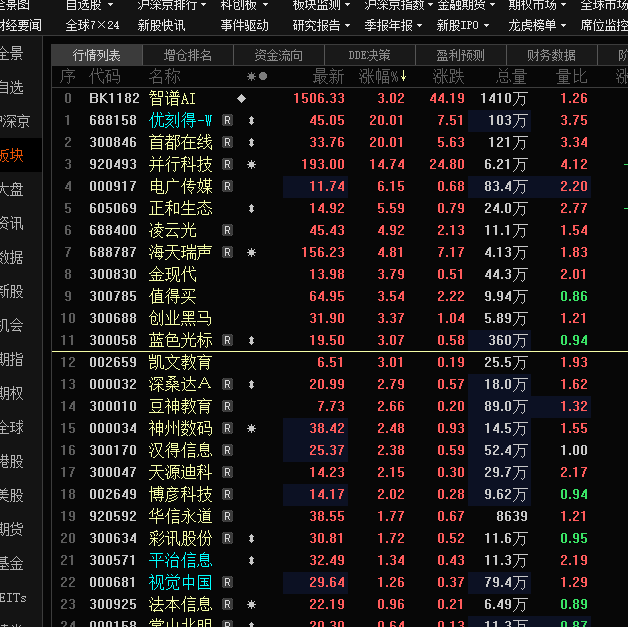
Task: Select stock 创业黑马 in list
Action: click(x=180, y=318)
